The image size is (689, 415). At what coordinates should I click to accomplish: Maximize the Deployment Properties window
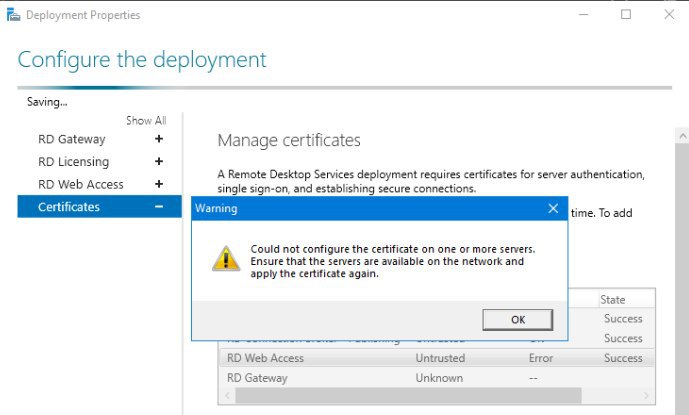(626, 15)
